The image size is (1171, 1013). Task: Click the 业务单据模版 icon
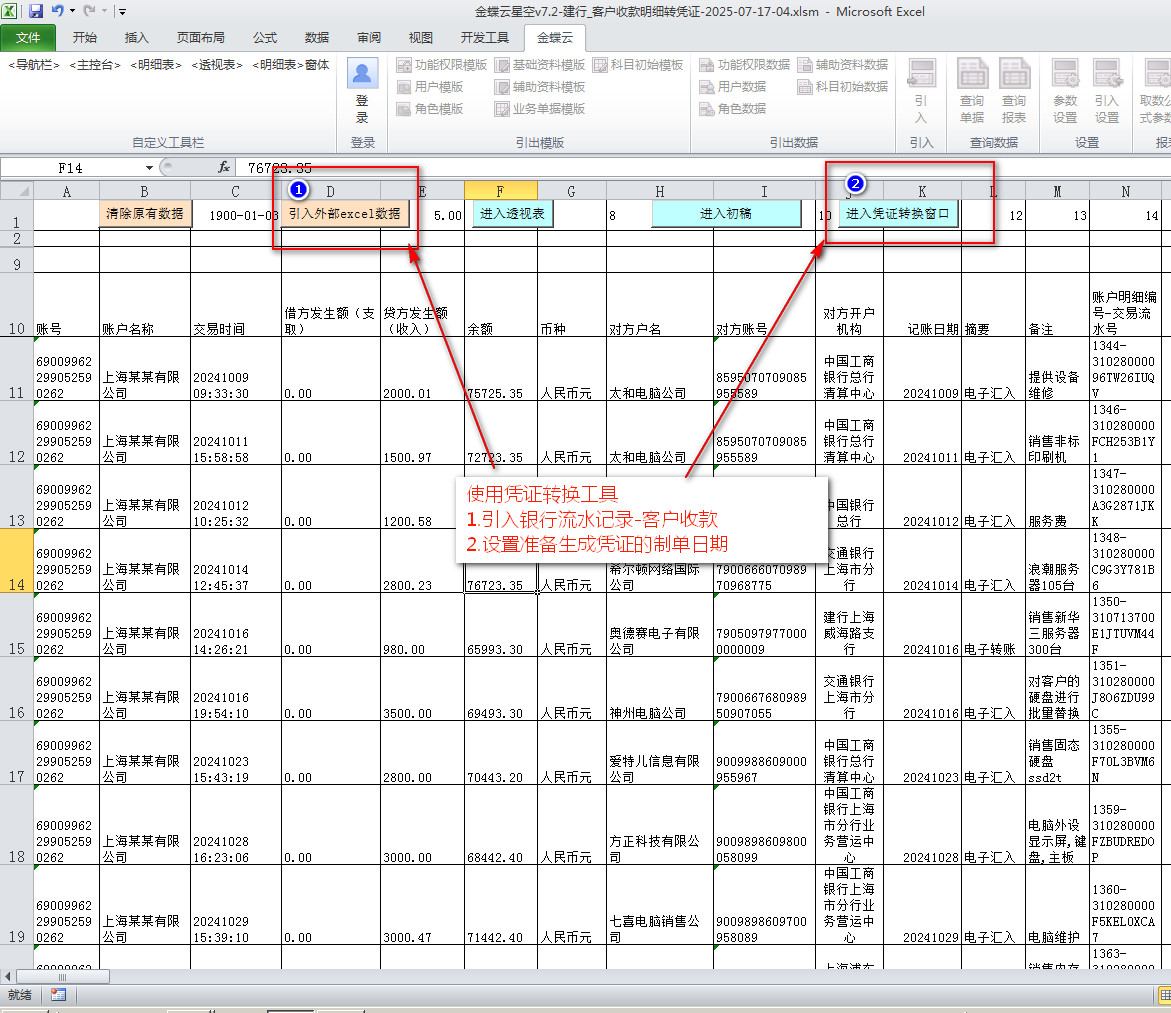[x=502, y=109]
